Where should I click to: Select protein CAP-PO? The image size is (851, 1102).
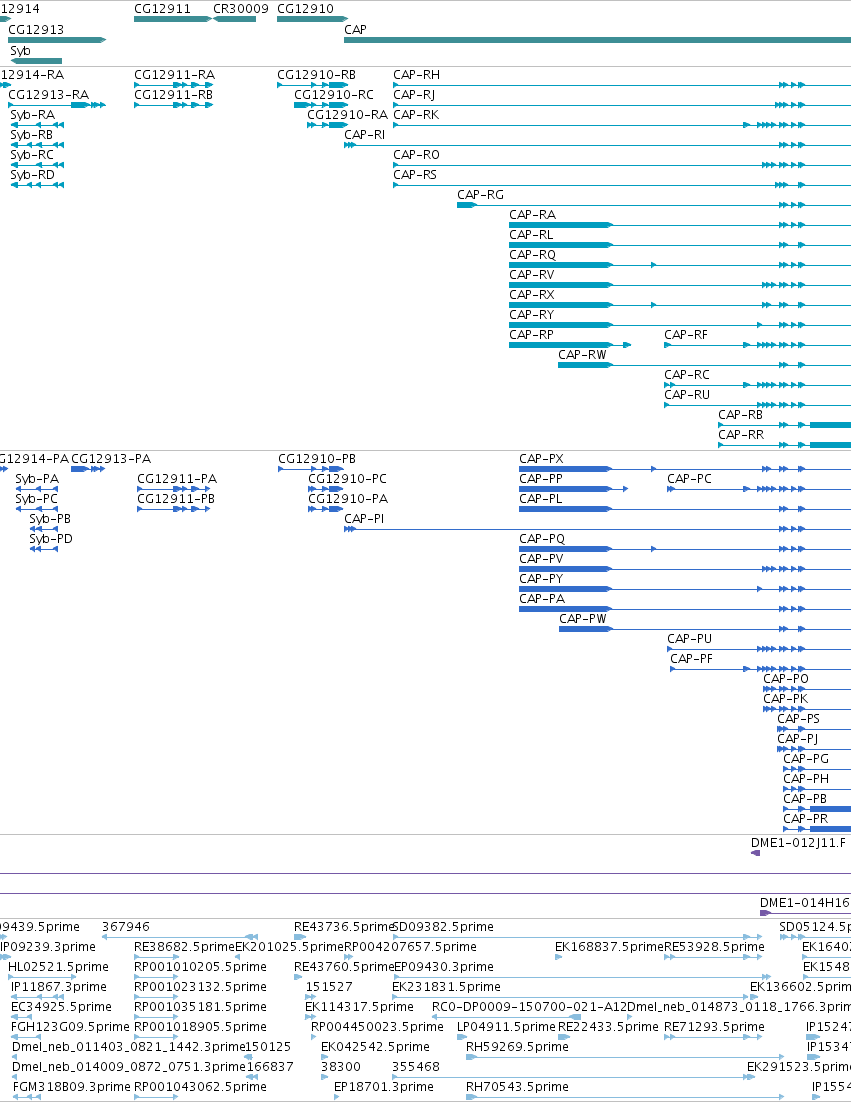click(807, 689)
